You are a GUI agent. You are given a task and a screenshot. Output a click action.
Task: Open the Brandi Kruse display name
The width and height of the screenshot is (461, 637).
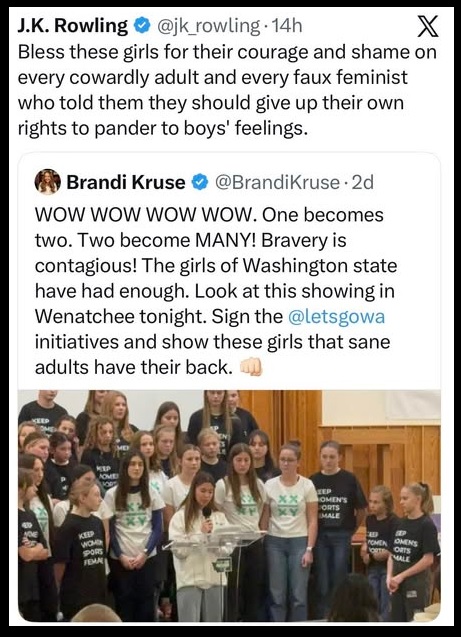click(x=126, y=182)
